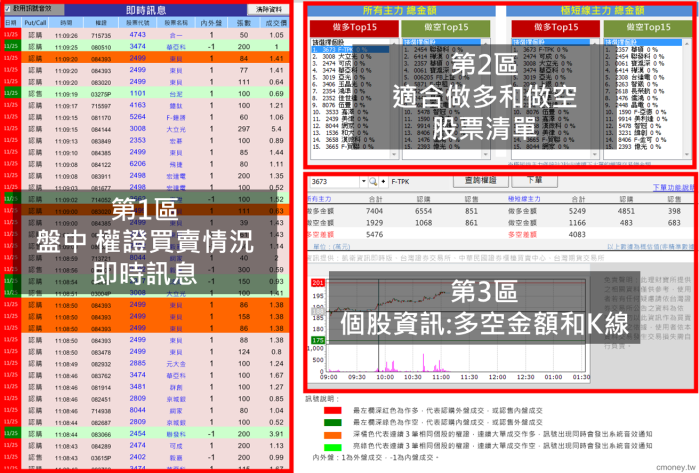Open the stock code 3673 dropdown arrow
Image resolution: width=699 pixels, height=473 pixels.
[x=364, y=181]
